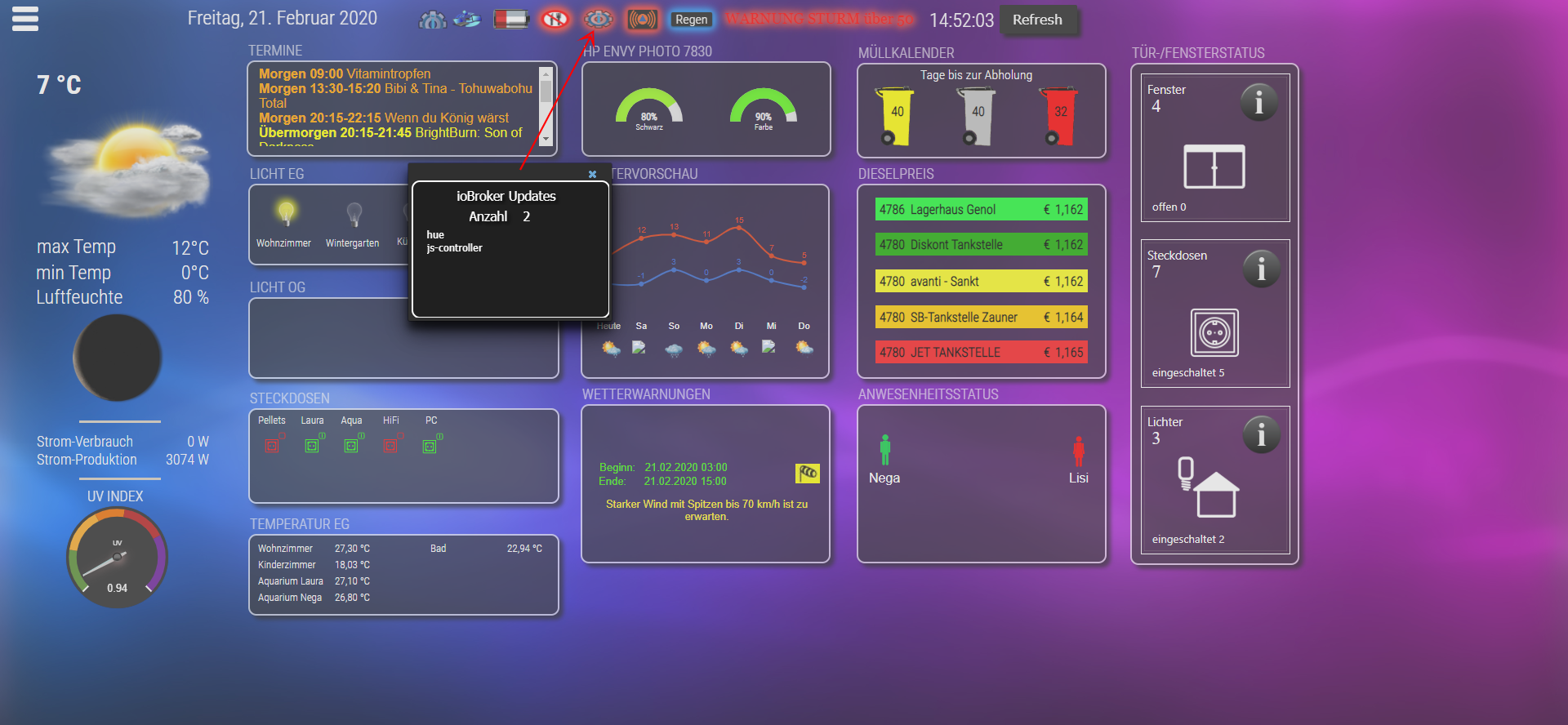
Task: Open the hamburger menu
Action: [25, 18]
